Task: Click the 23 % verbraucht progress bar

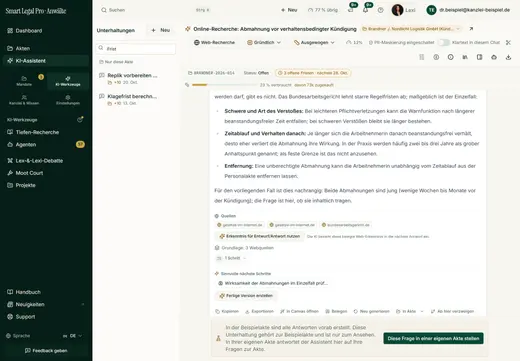Action: coord(224,85)
